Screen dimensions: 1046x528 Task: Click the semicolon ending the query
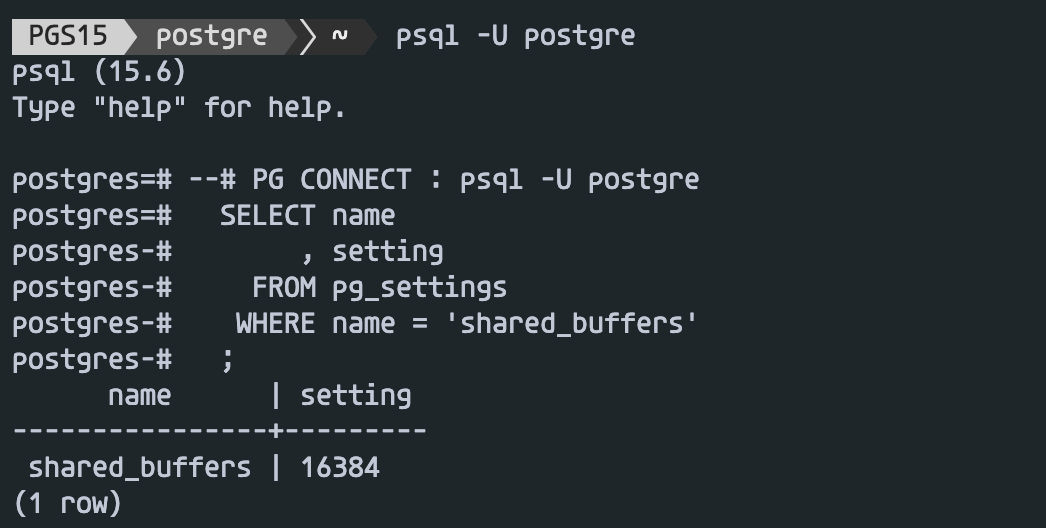click(x=228, y=360)
